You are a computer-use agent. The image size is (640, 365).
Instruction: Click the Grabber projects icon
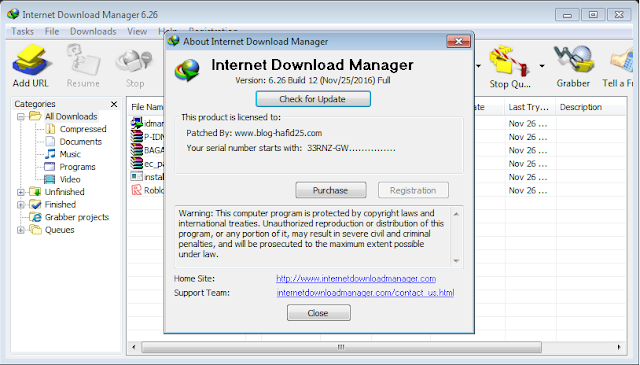click(x=36, y=217)
